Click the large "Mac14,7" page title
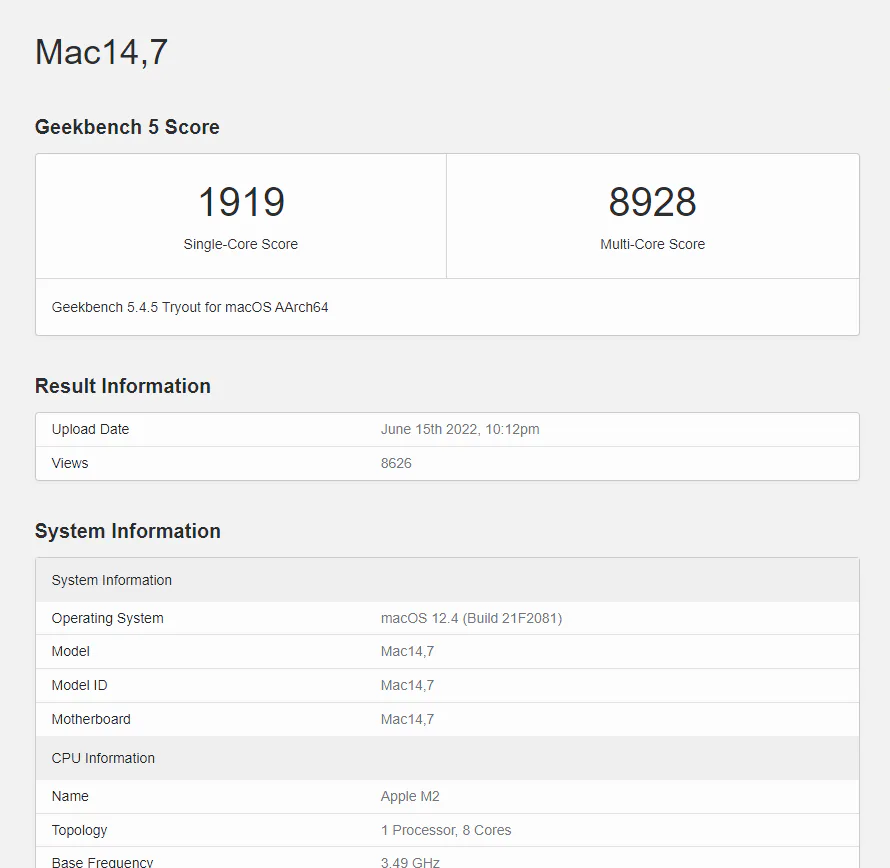890x868 pixels. click(x=101, y=52)
